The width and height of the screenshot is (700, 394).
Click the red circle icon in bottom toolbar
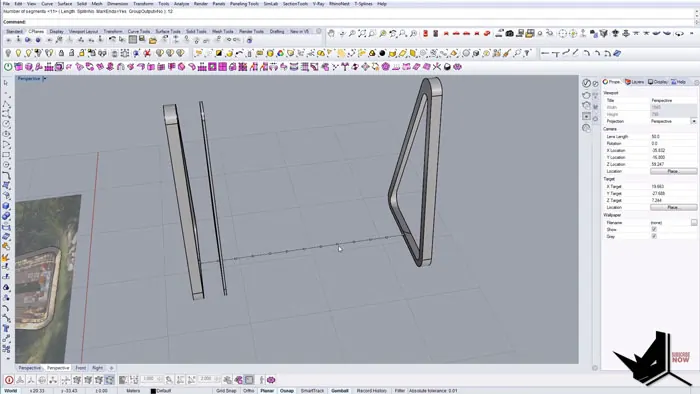point(9,380)
